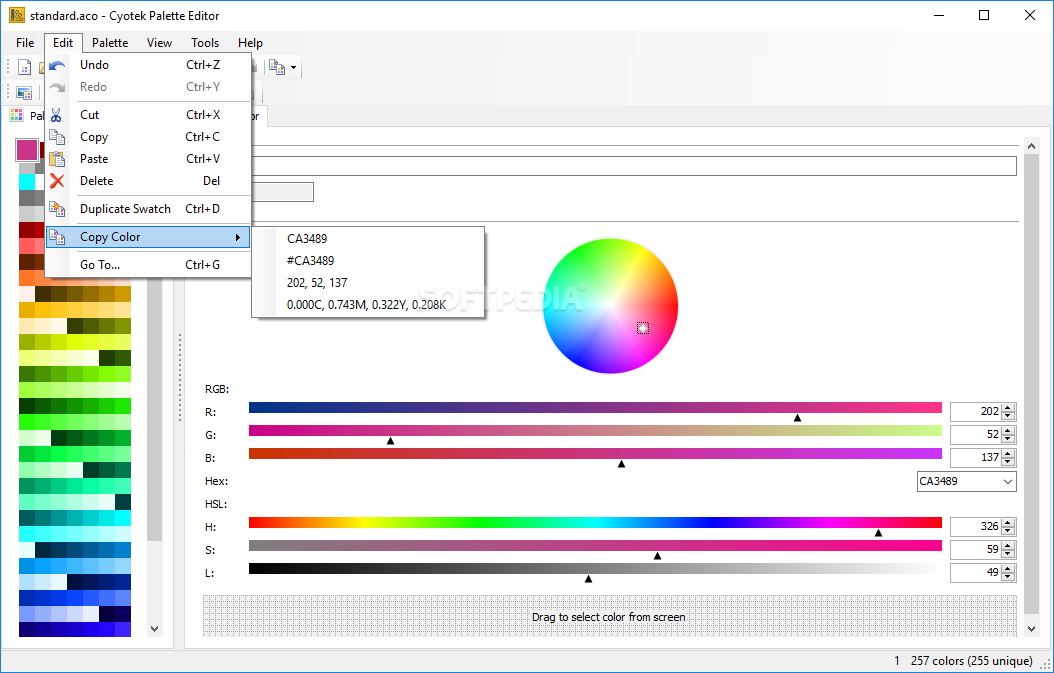
Task: Click the Undo arrow icon in Edit menu
Action: click(x=57, y=65)
